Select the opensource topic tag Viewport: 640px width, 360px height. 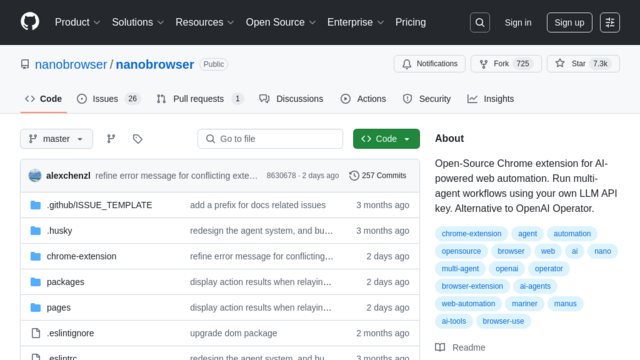[x=461, y=251]
